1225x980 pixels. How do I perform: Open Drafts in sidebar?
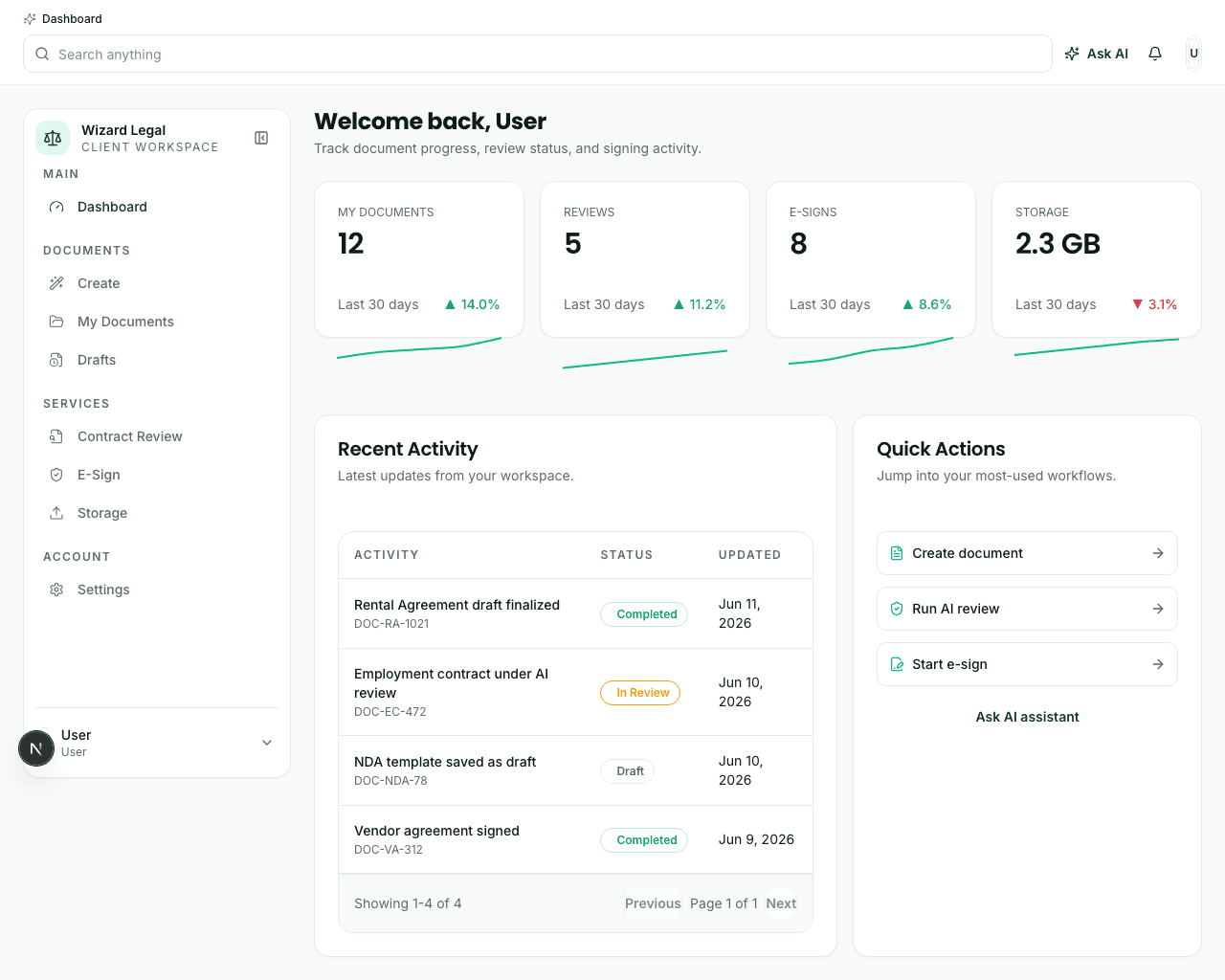[157, 360]
